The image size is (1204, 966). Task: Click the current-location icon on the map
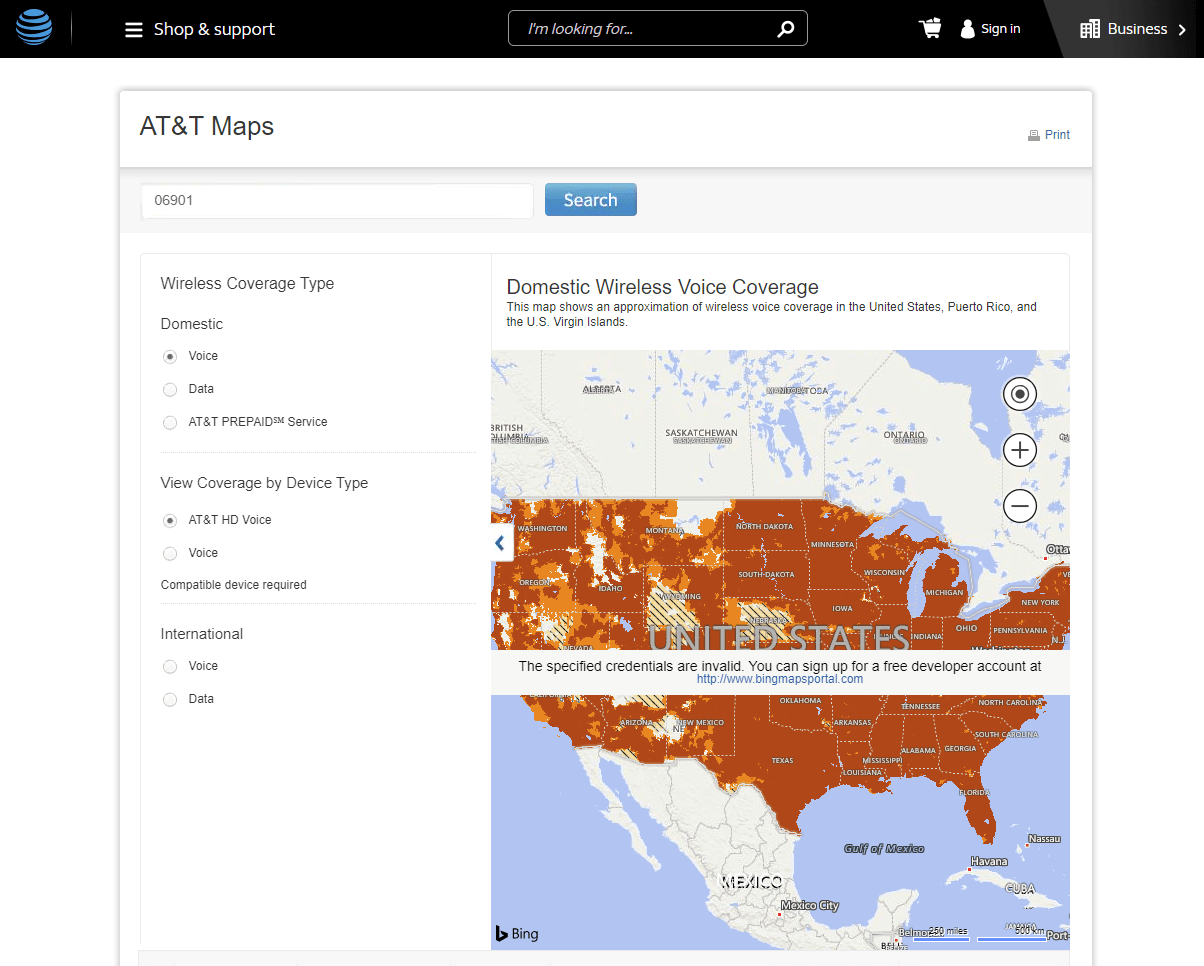[1019, 393]
